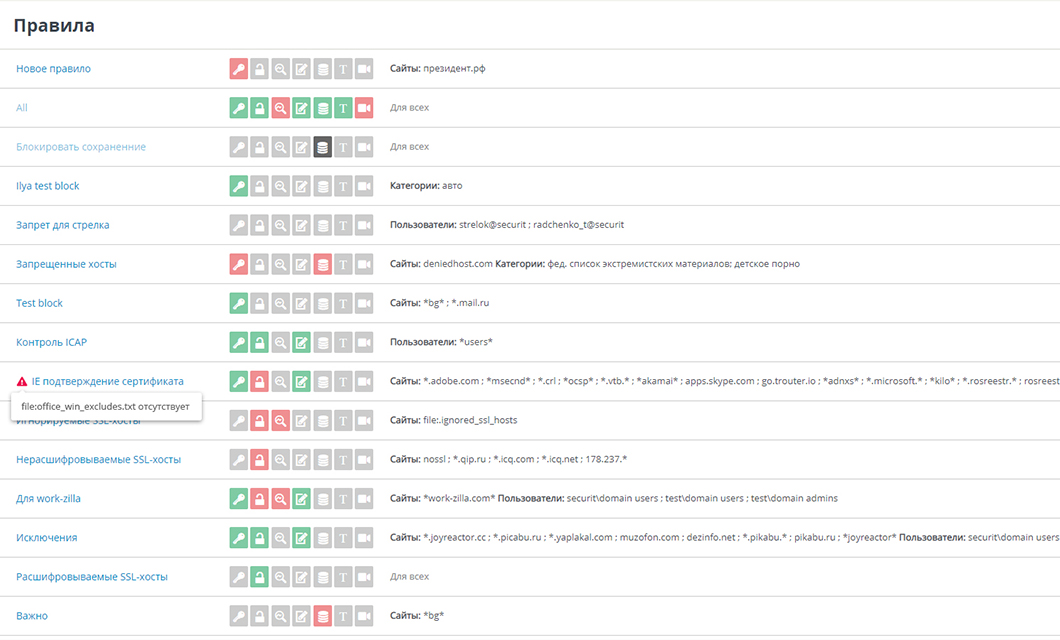Viewport: 1060px width, 640px height.
Task: Click the red key icon in Запрещенные хосты row
Action: coord(239,264)
